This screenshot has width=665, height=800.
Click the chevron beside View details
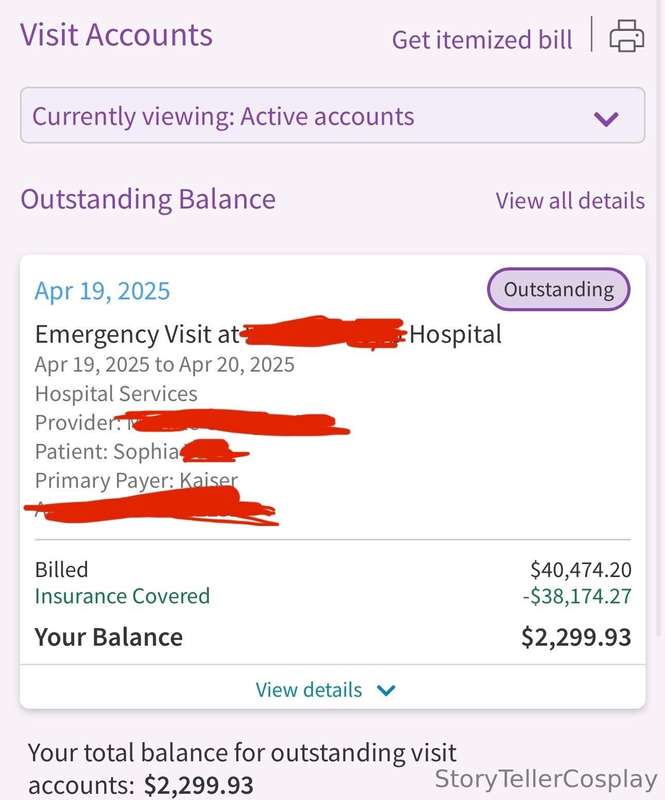[x=386, y=690]
